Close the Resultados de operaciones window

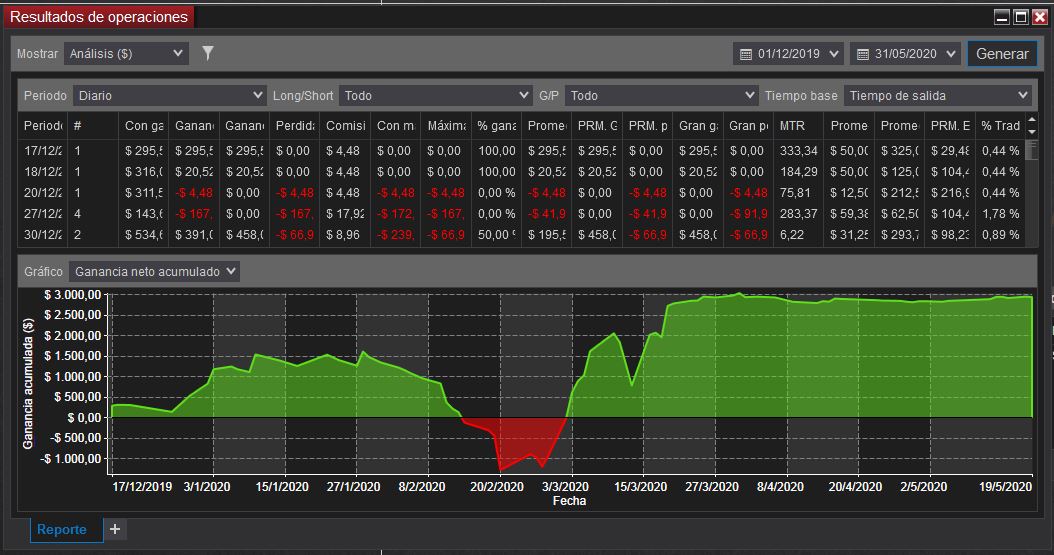point(1039,17)
